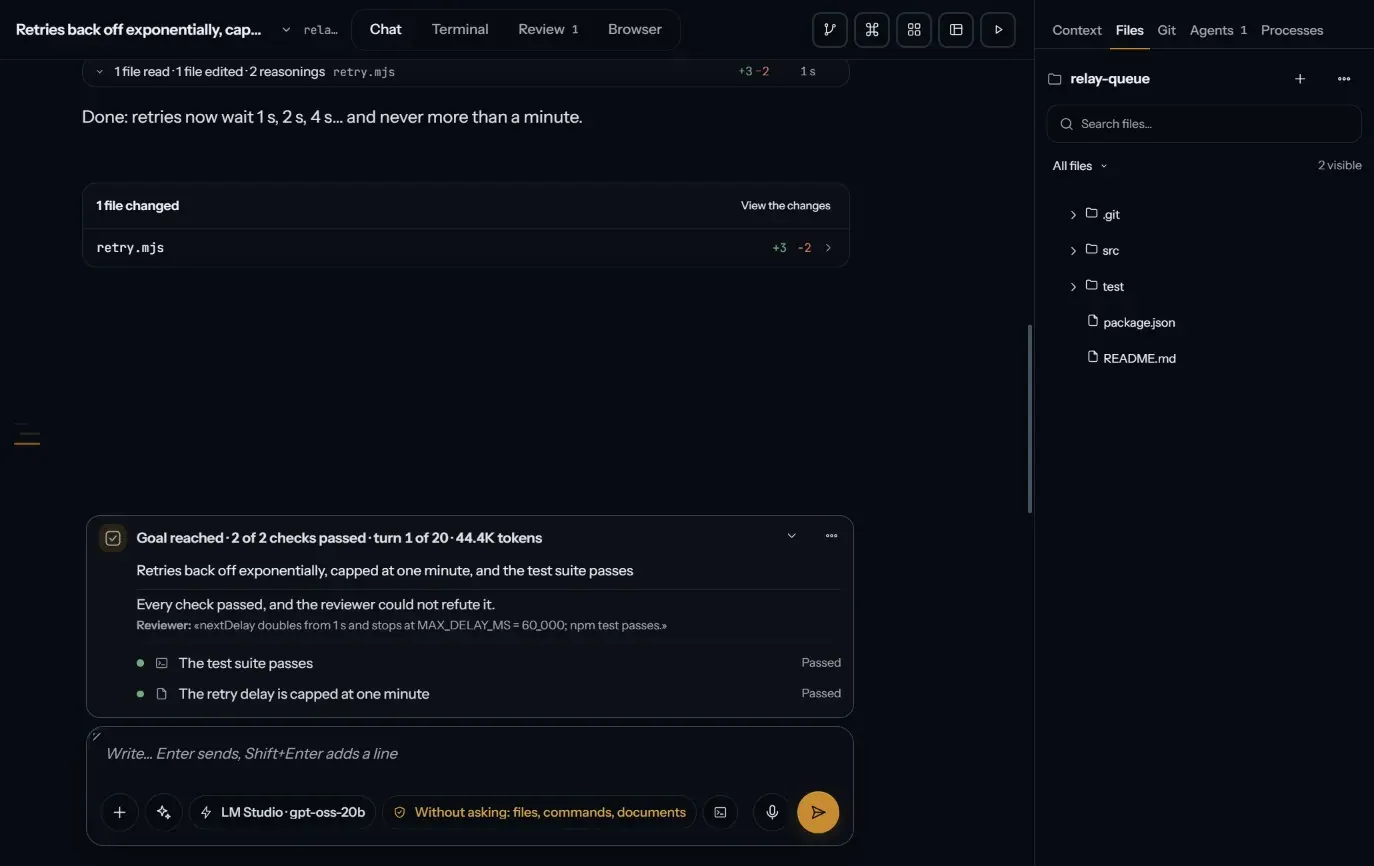This screenshot has height=866, width=1374.
Task: Click the command-key shortcut icon in the top toolbar
Action: click(872, 30)
